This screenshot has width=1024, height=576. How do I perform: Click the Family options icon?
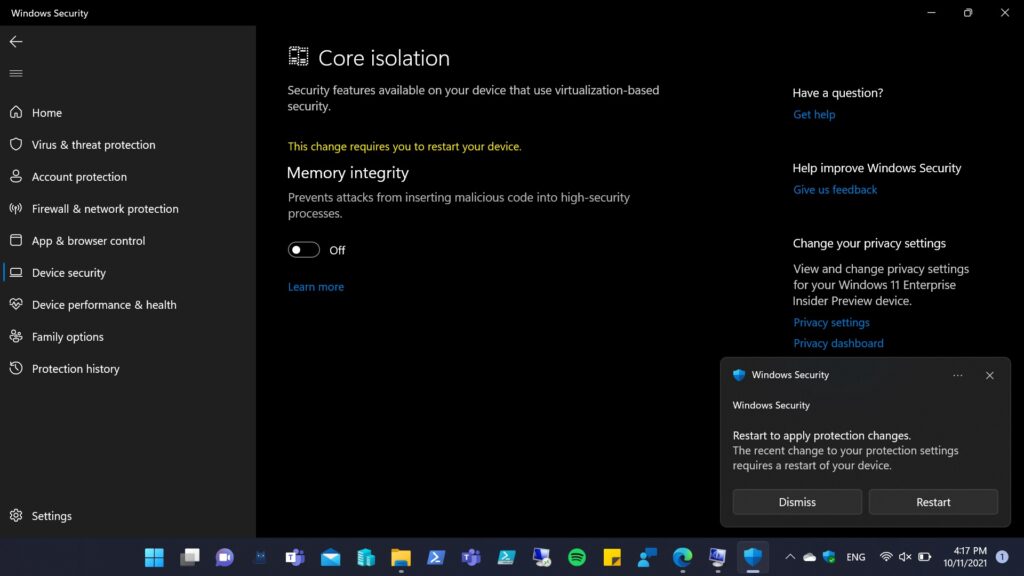[x=15, y=337]
